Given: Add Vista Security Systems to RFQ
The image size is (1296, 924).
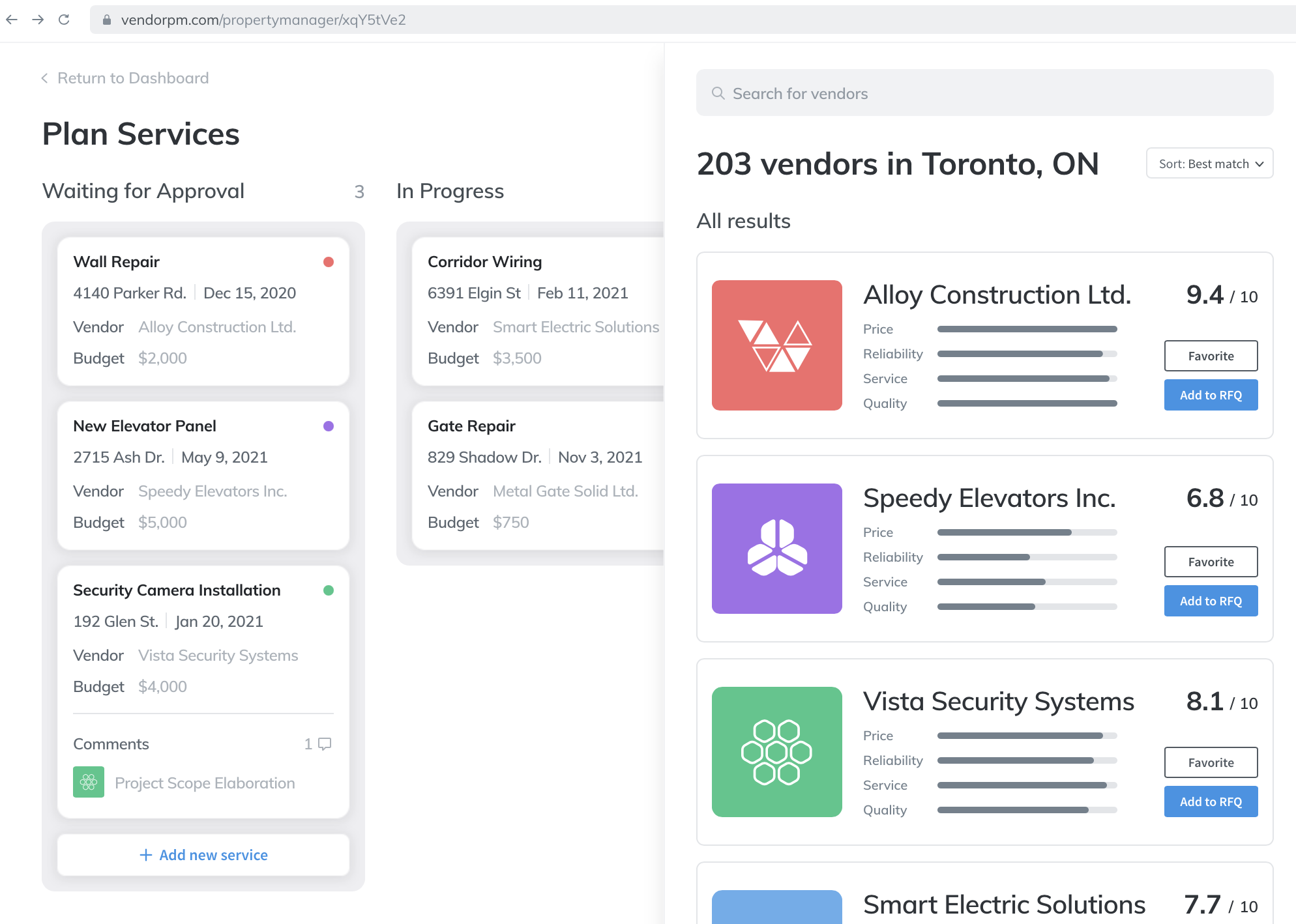Looking at the screenshot, I should pos(1211,801).
